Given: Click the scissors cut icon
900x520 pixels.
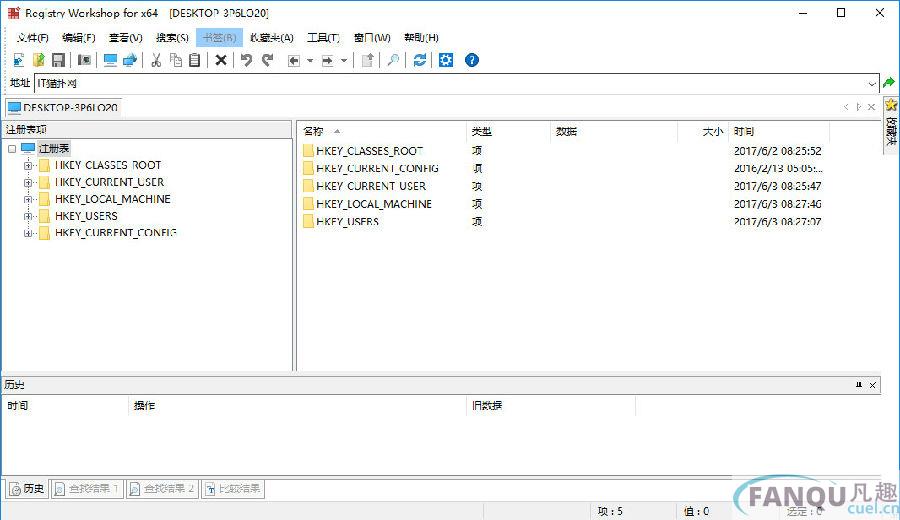Looking at the screenshot, I should [x=156, y=60].
